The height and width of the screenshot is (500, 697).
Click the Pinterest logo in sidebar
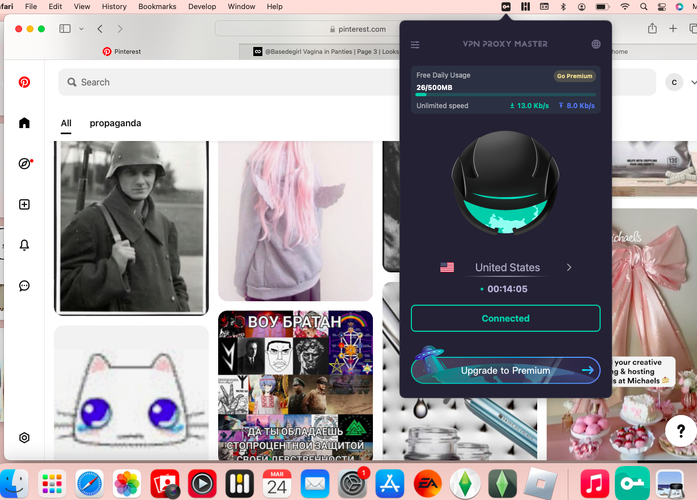click(x=24, y=82)
